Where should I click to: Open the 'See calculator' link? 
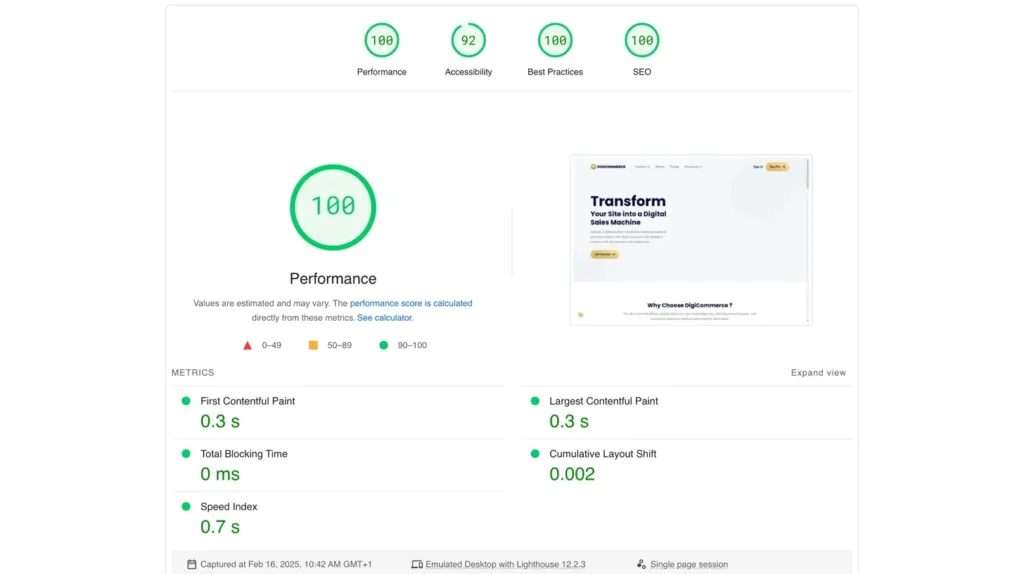pos(384,318)
